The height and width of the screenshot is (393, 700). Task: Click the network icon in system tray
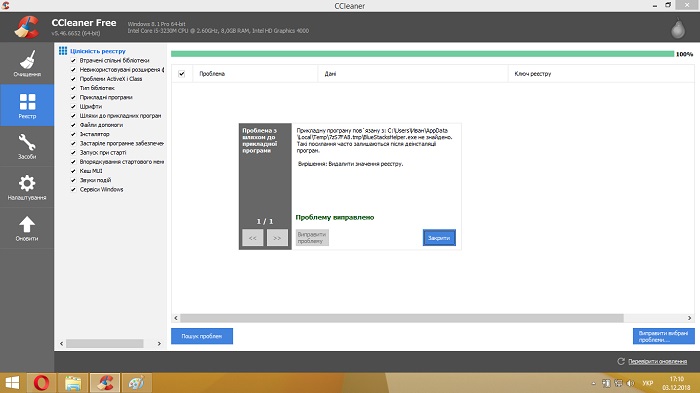point(618,383)
